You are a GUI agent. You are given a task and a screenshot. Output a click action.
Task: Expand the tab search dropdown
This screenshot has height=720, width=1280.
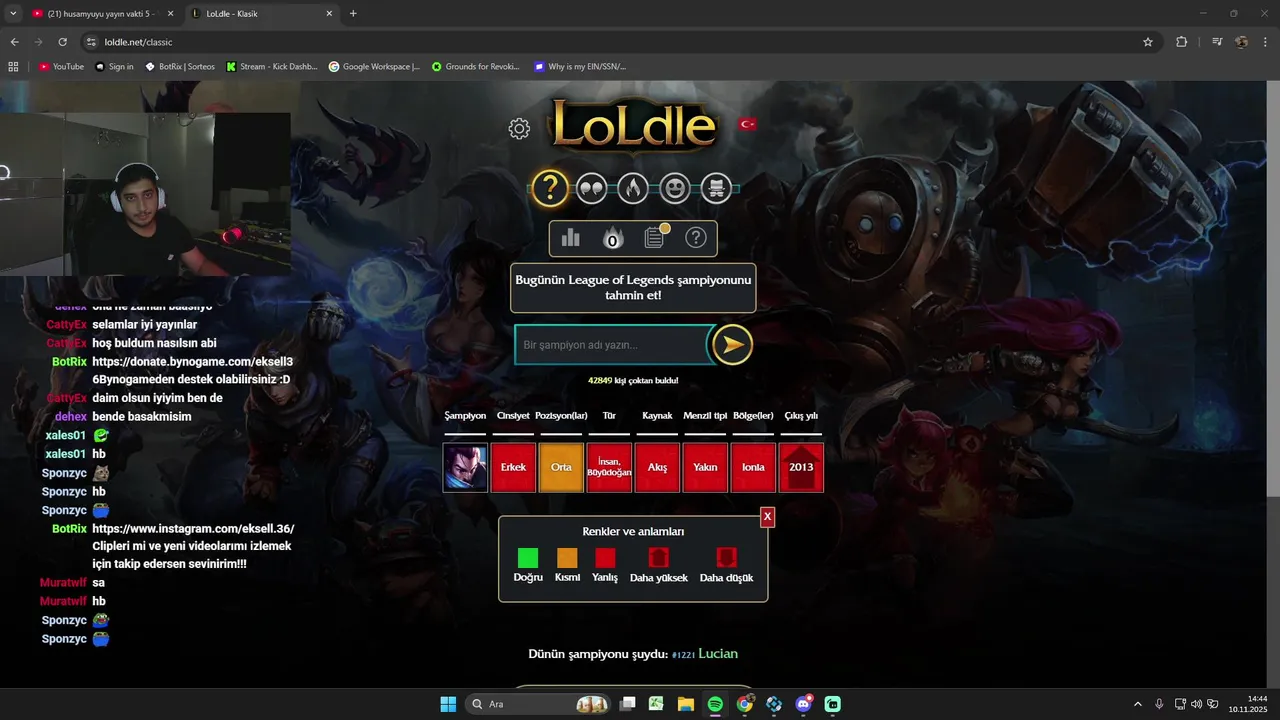coord(13,14)
